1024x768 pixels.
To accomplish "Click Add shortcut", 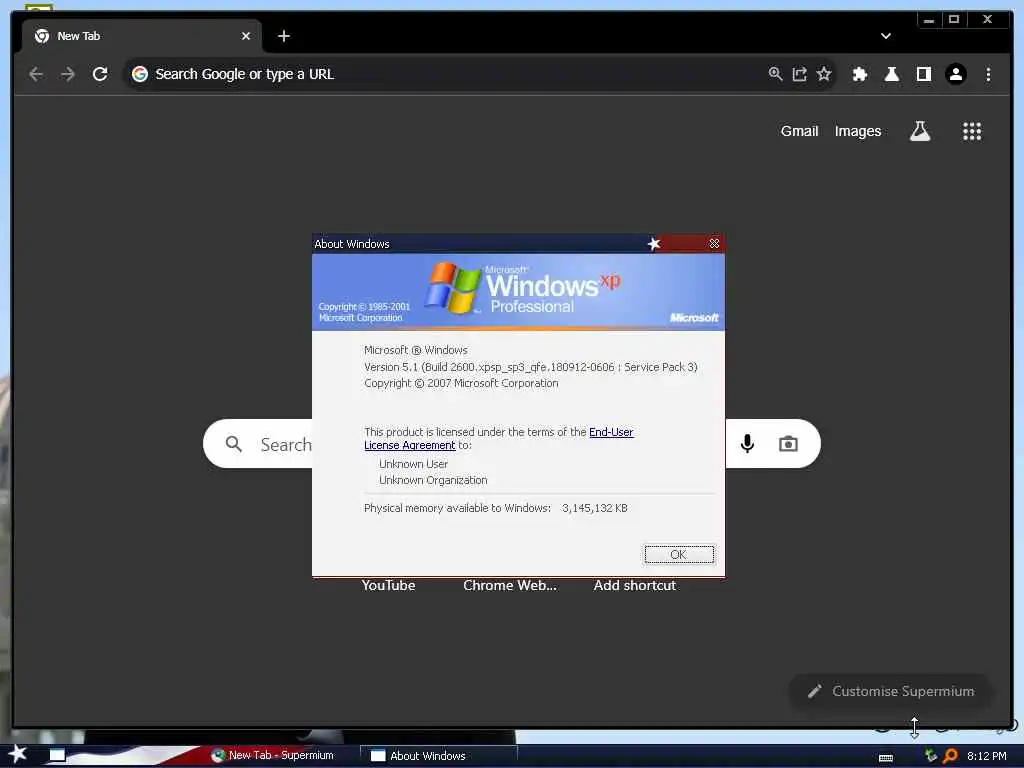I will (x=635, y=585).
